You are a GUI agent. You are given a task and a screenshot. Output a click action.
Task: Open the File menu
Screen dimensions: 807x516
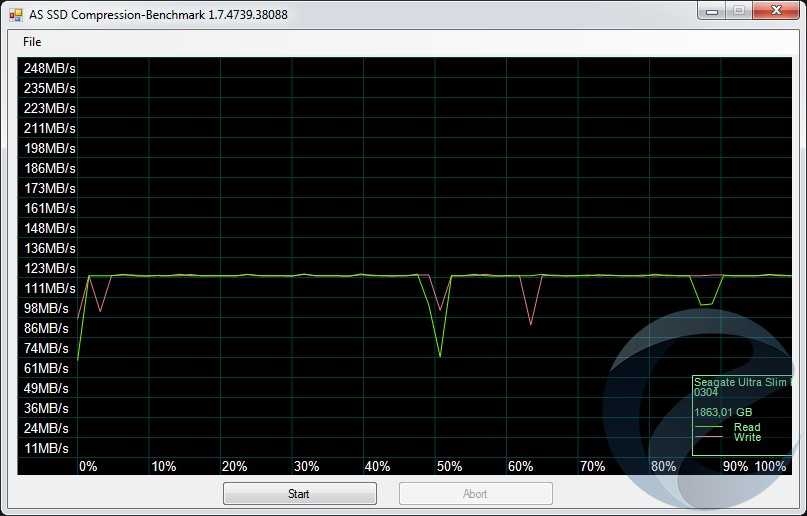point(32,42)
